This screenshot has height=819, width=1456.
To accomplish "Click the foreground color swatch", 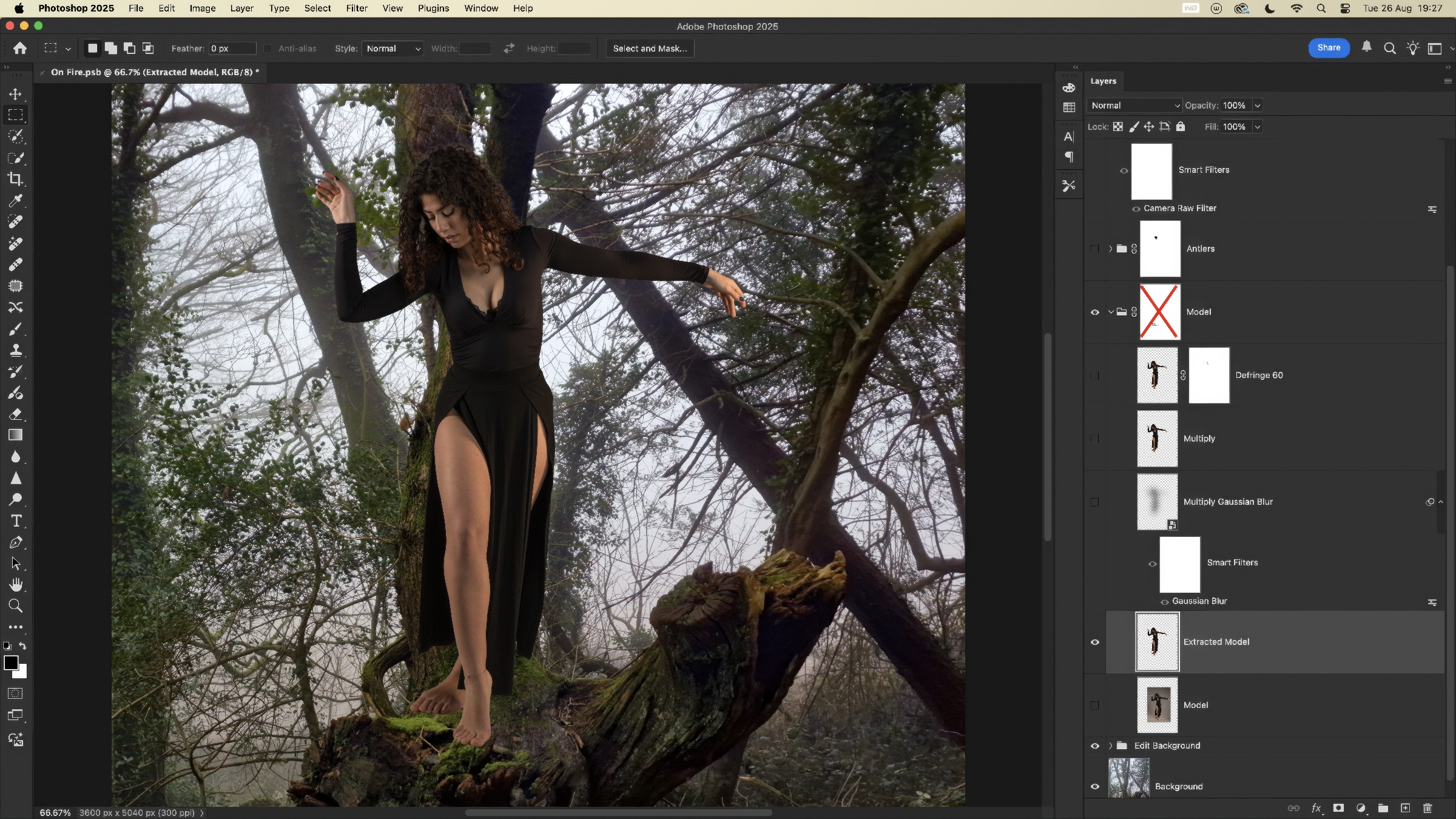I will [x=11, y=663].
